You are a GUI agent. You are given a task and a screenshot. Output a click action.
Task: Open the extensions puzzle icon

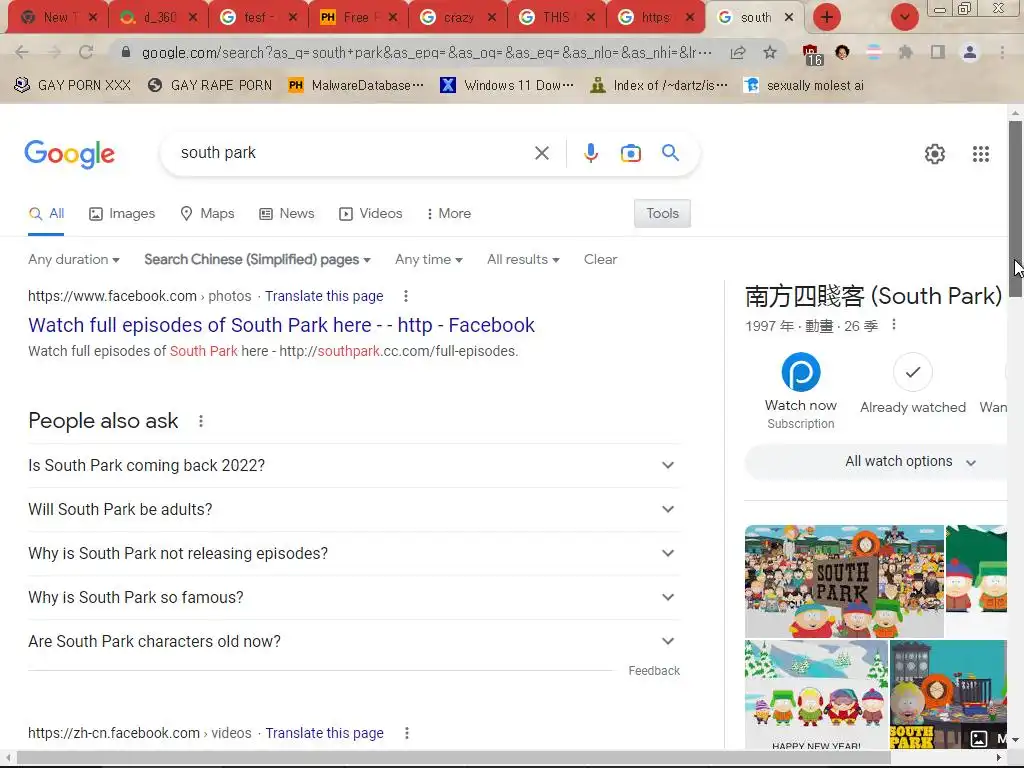[x=905, y=52]
